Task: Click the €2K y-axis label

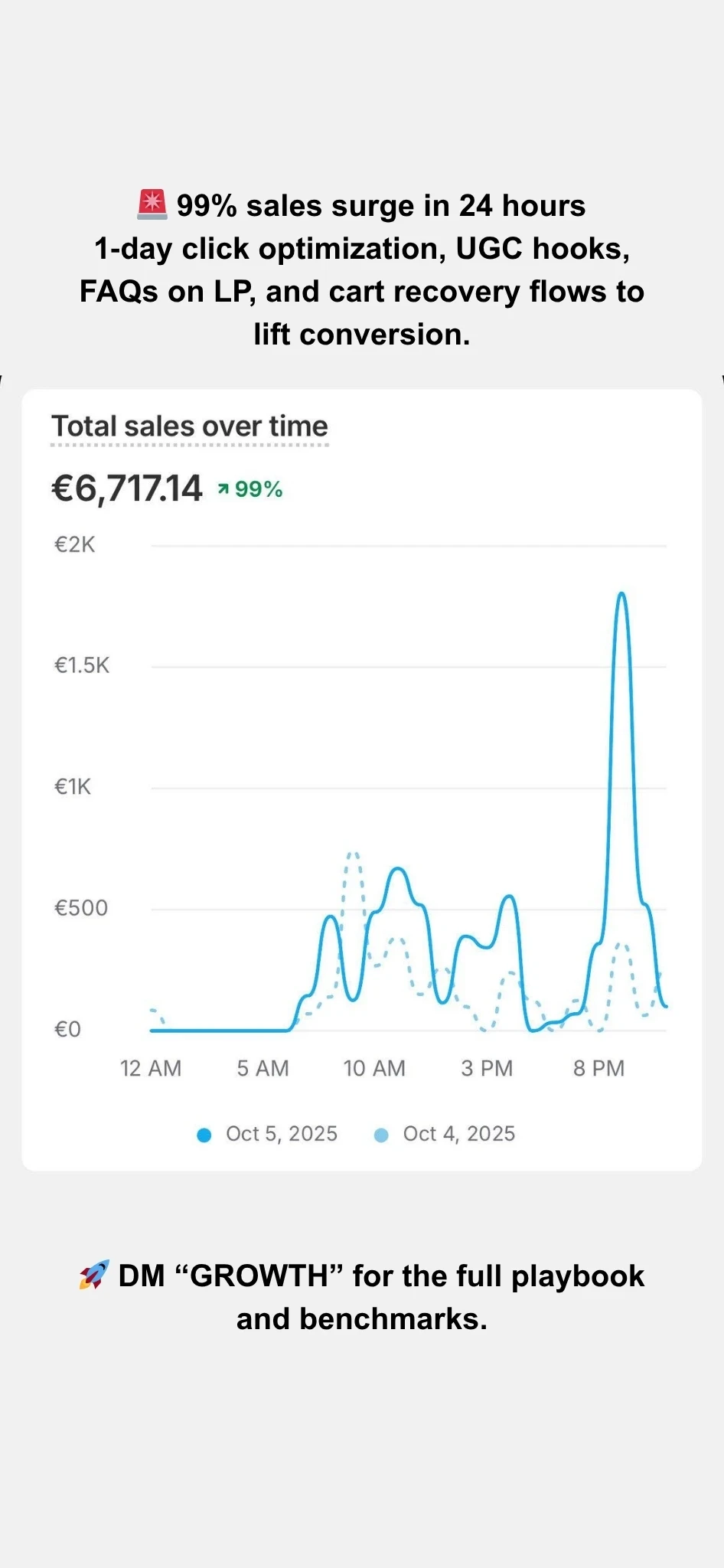Action: [75, 545]
